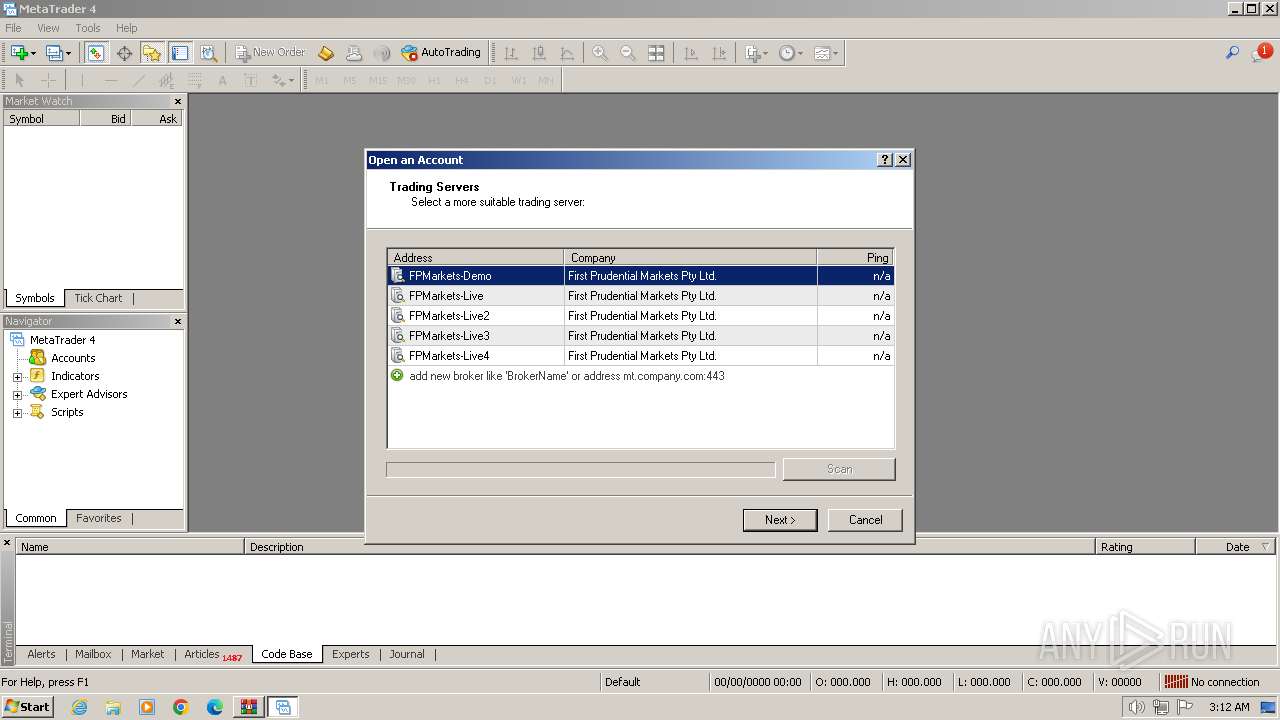Open the Help menu
This screenshot has width=1280, height=720.
coord(126,28)
